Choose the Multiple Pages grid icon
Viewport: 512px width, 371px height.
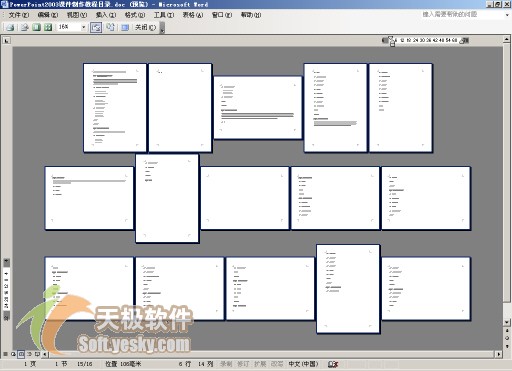tap(48, 27)
